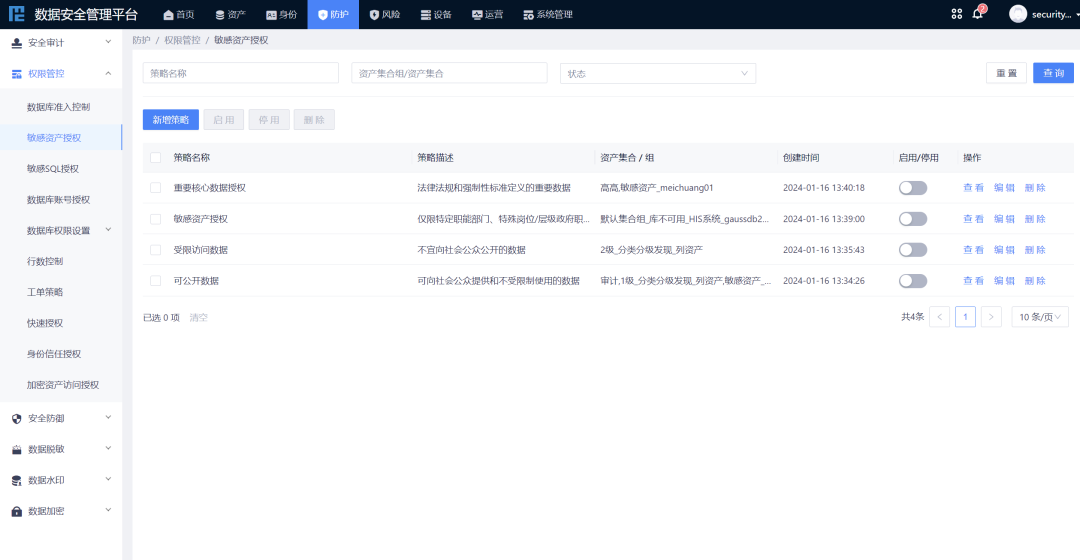Click the notification bell icon
The height and width of the screenshot is (560, 1080).
(x=978, y=14)
